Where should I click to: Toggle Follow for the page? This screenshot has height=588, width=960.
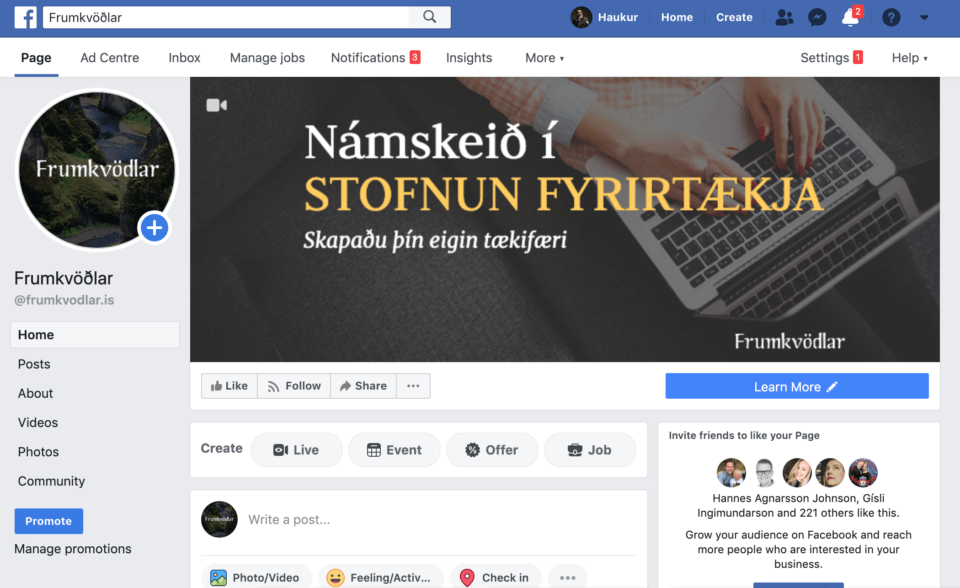(294, 386)
